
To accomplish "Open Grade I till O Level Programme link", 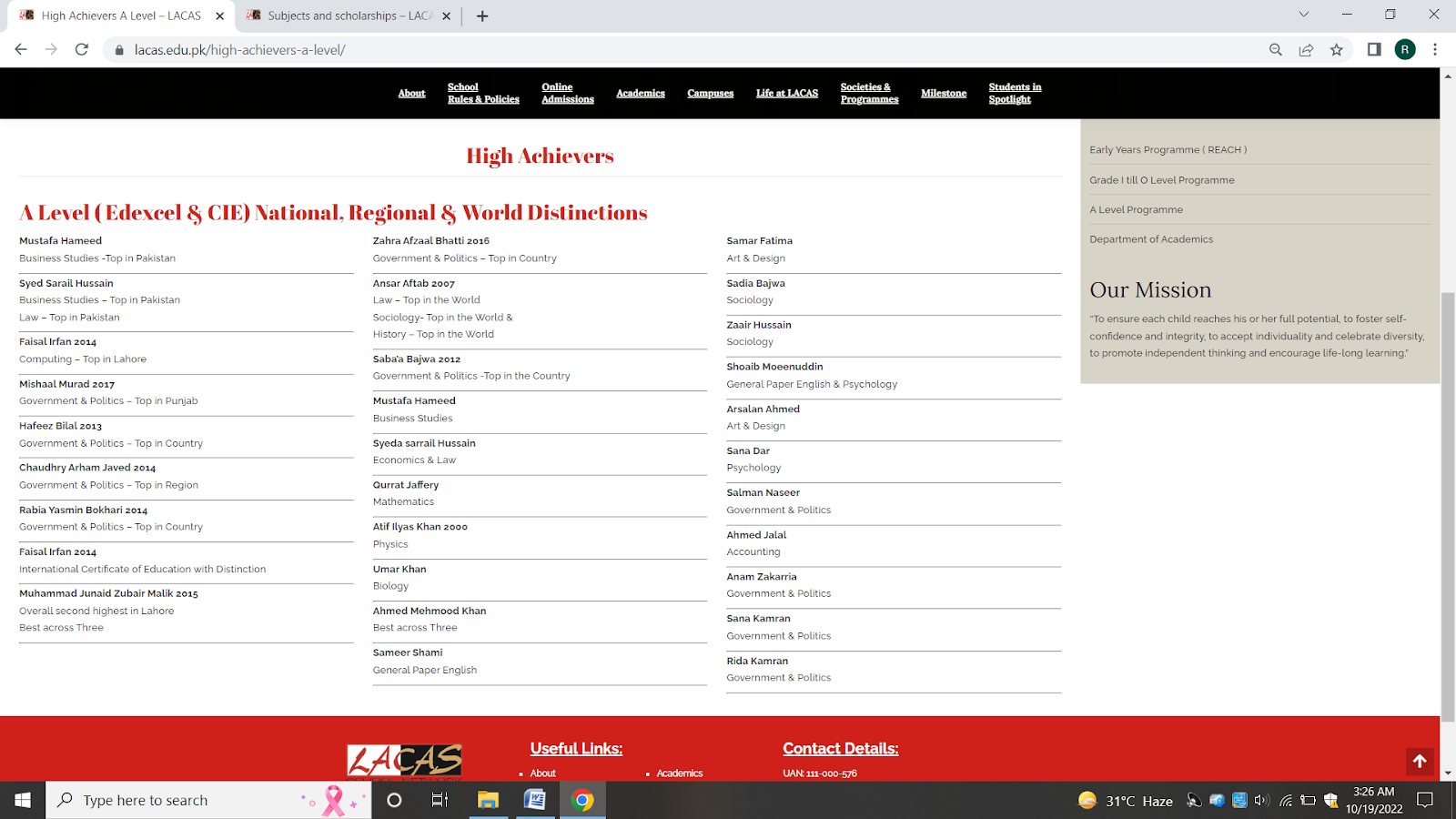I will [x=1162, y=180].
